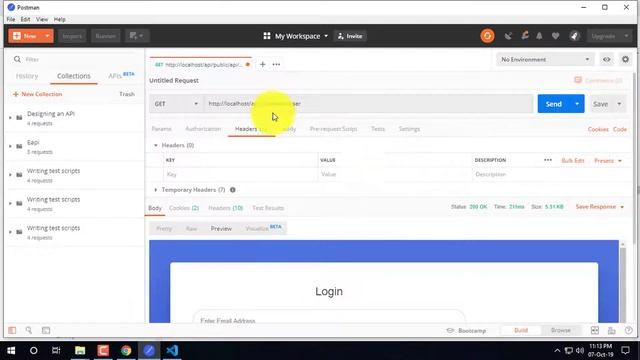Image resolution: width=640 pixels, height=360 pixels.
Task: Click the open new window icon dropdown
Action: (x=136, y=36)
